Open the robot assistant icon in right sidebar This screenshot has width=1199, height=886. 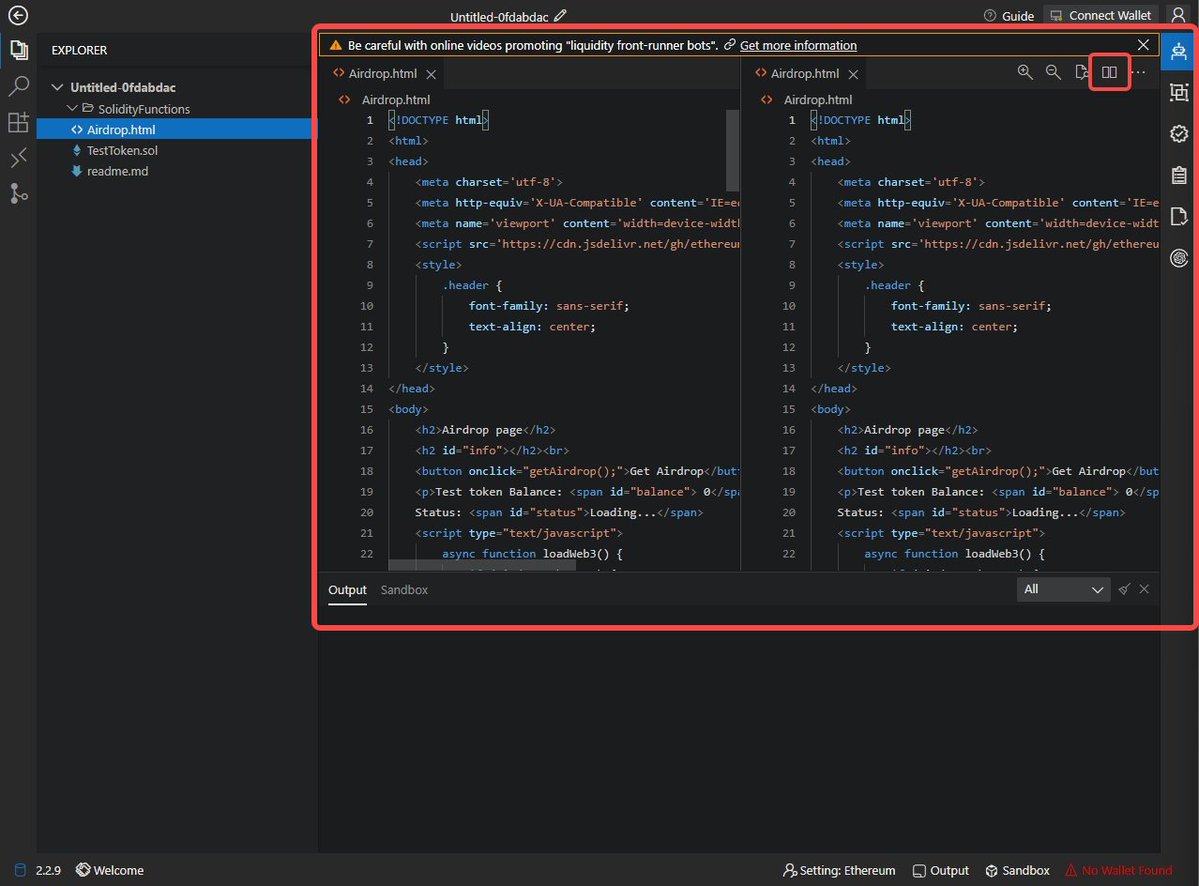click(1178, 51)
